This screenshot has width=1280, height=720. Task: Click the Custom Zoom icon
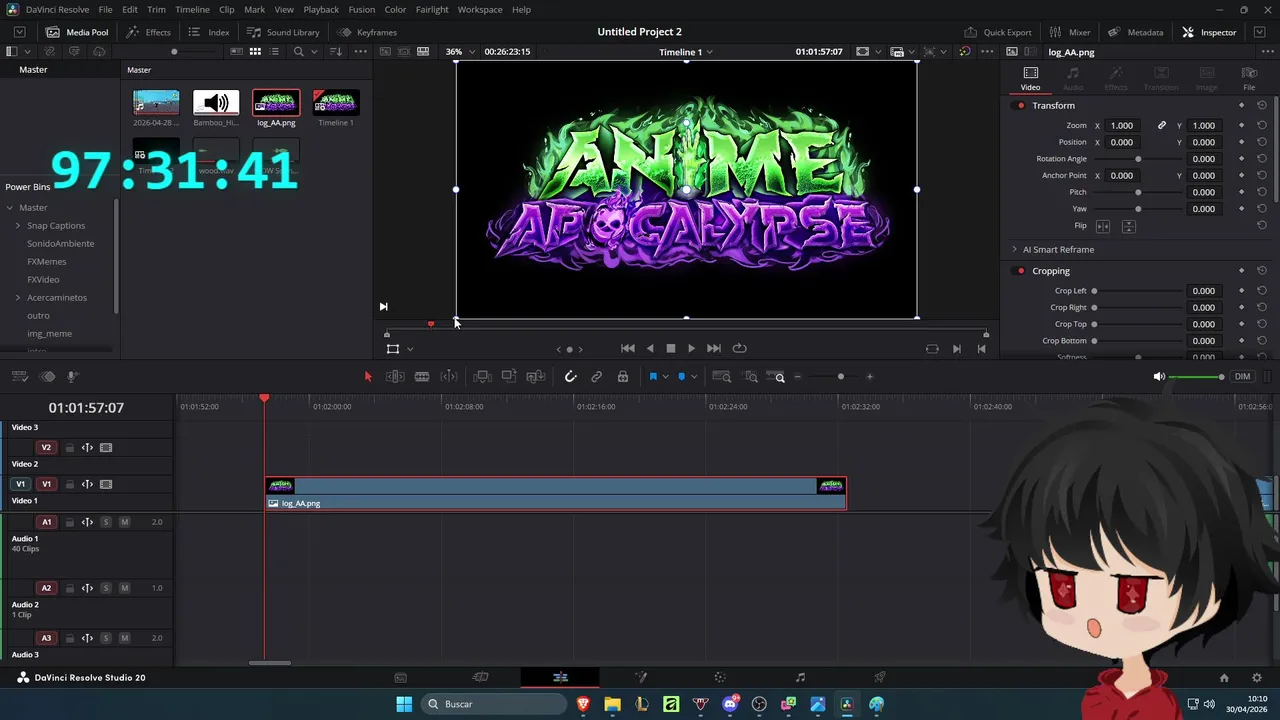tap(776, 377)
